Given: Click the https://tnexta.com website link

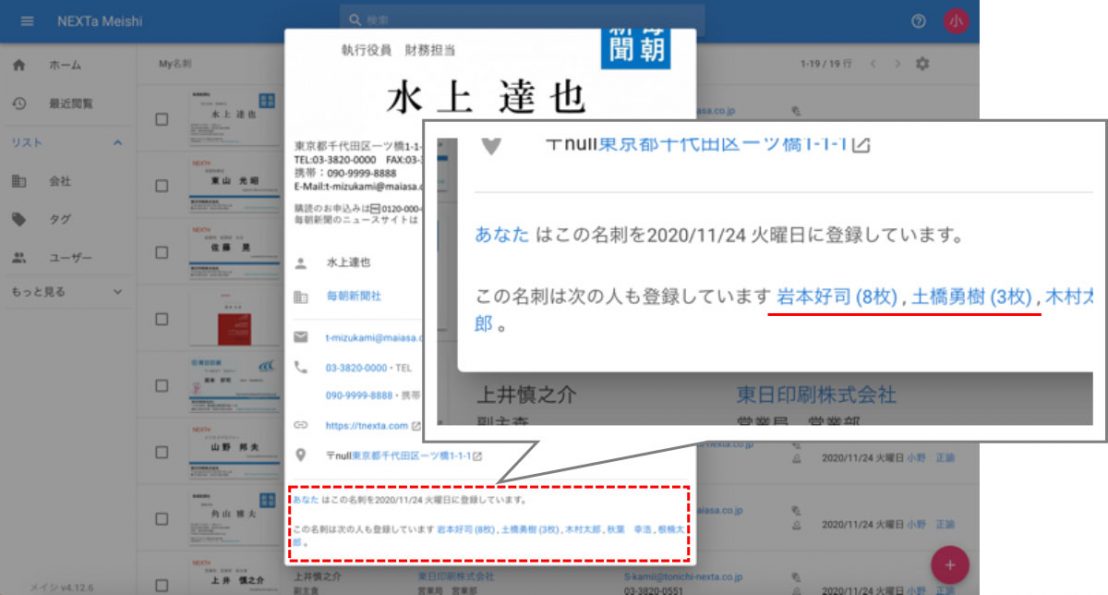Looking at the screenshot, I should 367,425.
